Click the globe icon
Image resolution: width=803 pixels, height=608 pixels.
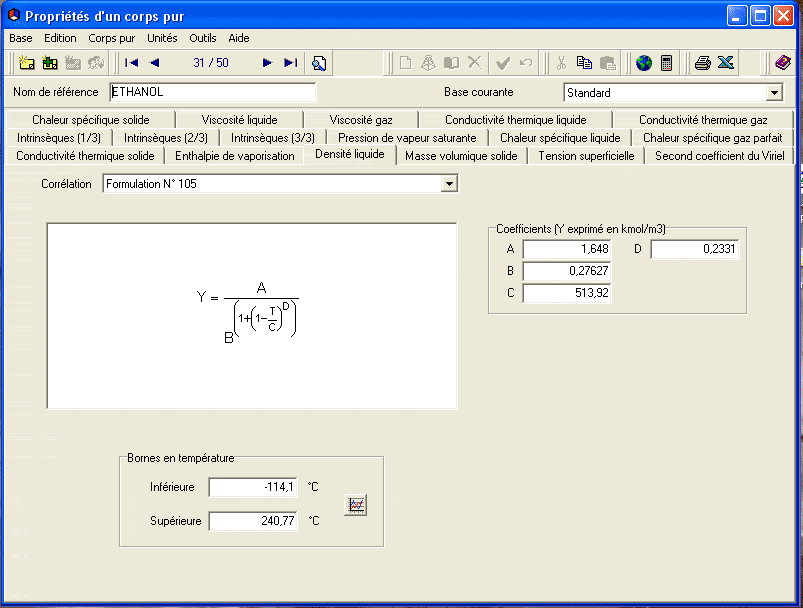[644, 63]
